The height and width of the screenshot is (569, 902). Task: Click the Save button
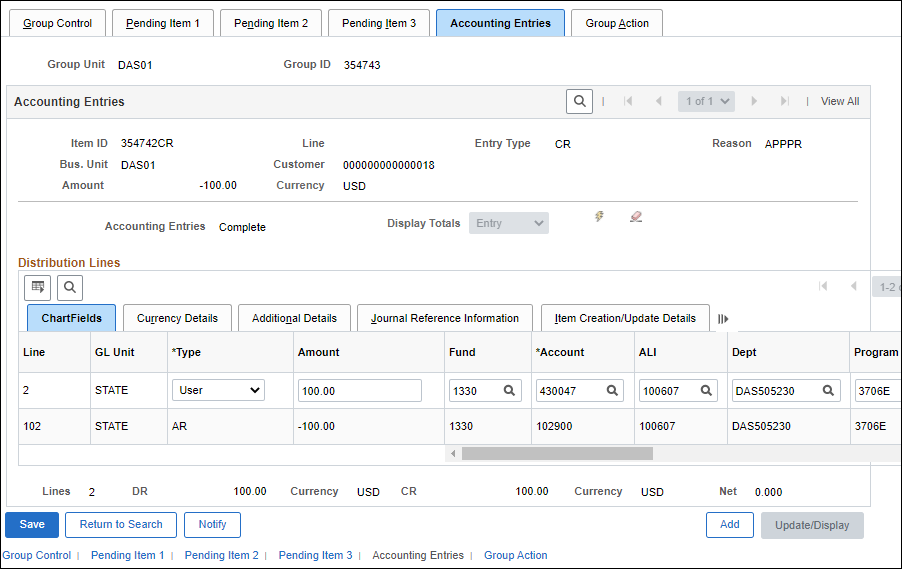coord(32,525)
